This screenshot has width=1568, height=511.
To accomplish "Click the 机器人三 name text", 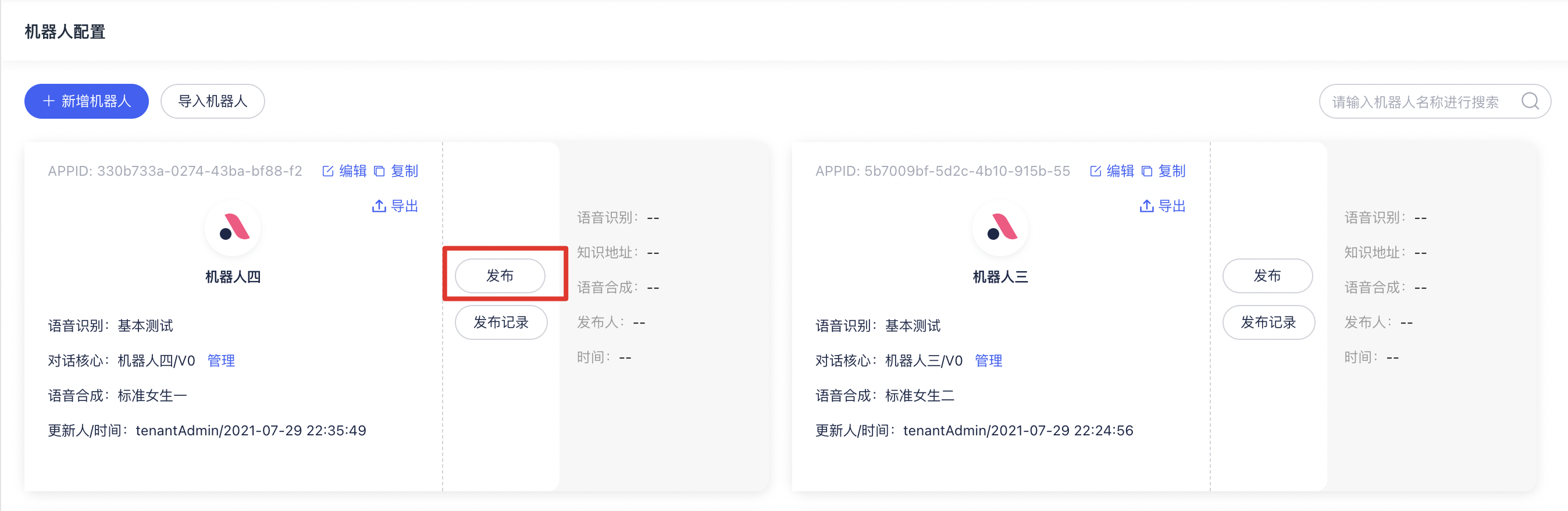I will [1001, 277].
